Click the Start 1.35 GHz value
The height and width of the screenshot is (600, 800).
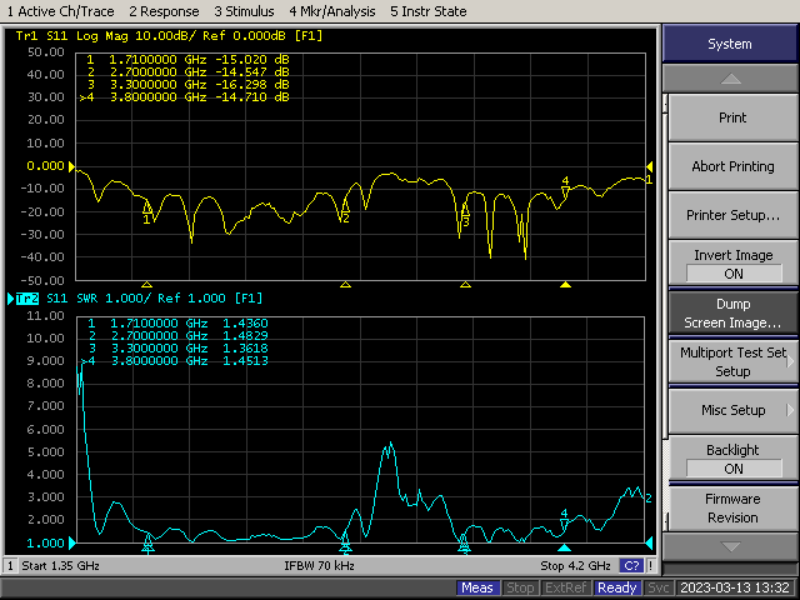pos(60,566)
